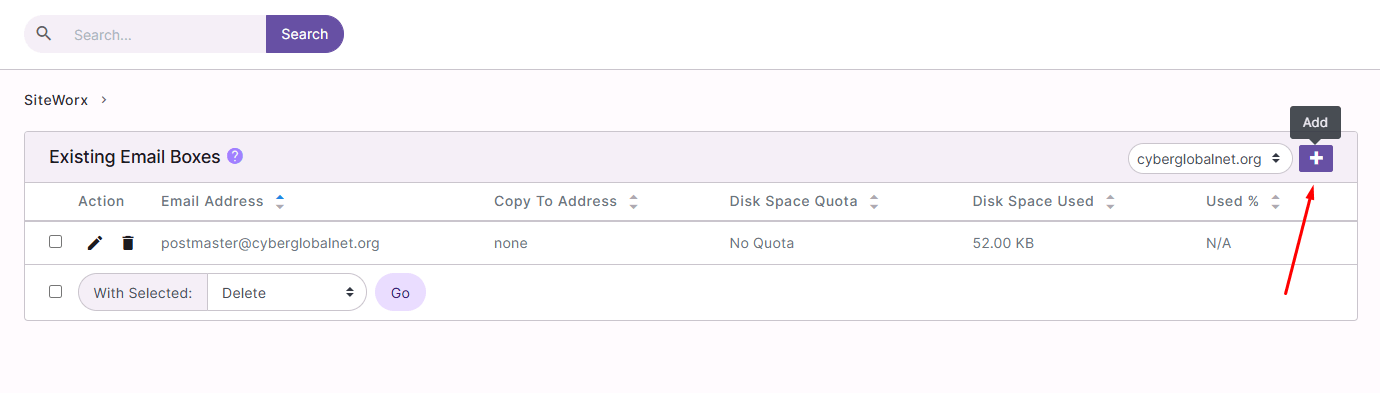Sort by Used % column arrows
This screenshot has height=393, width=1380.
pyautogui.click(x=1275, y=201)
